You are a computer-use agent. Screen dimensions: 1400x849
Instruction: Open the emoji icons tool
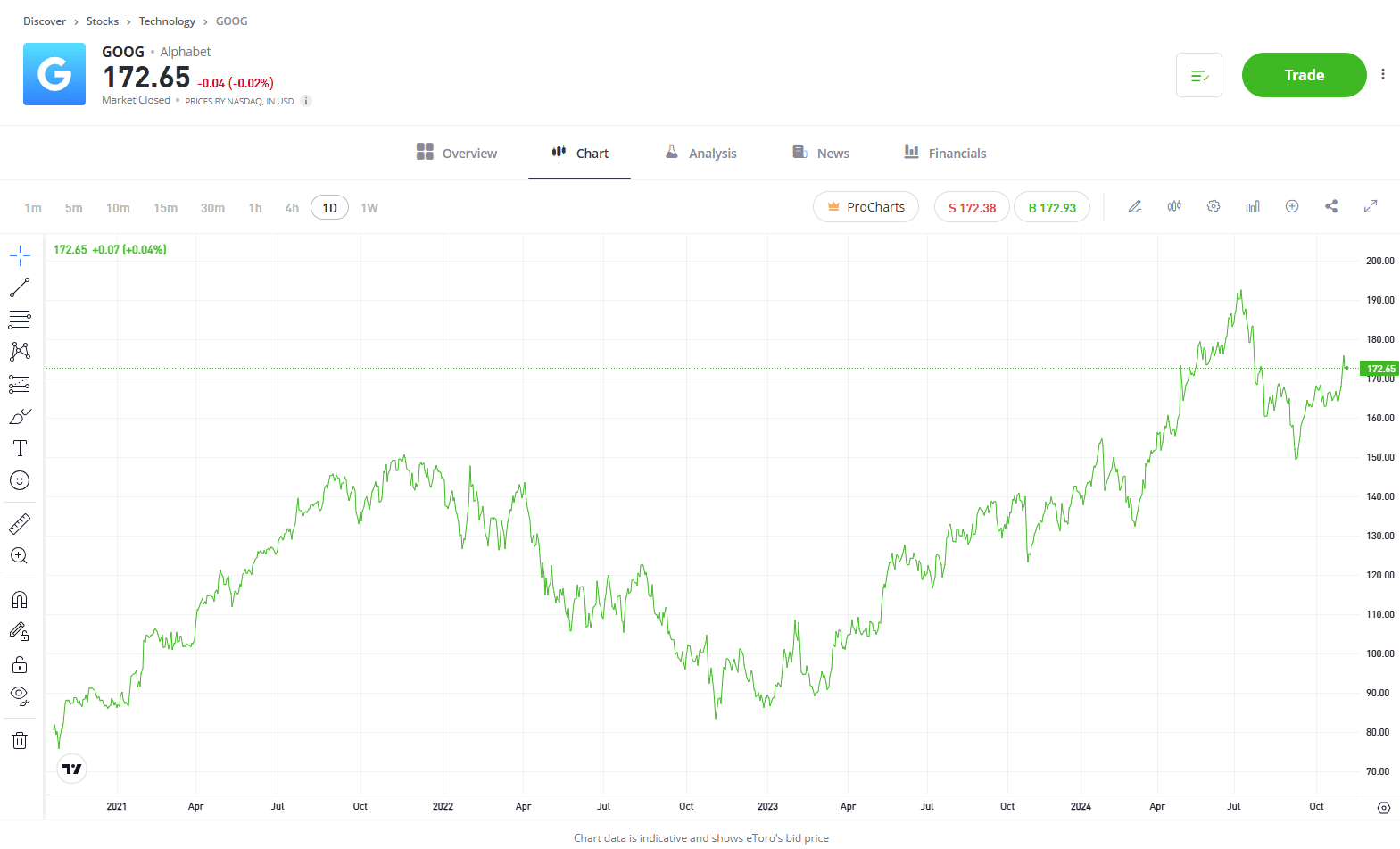(20, 480)
